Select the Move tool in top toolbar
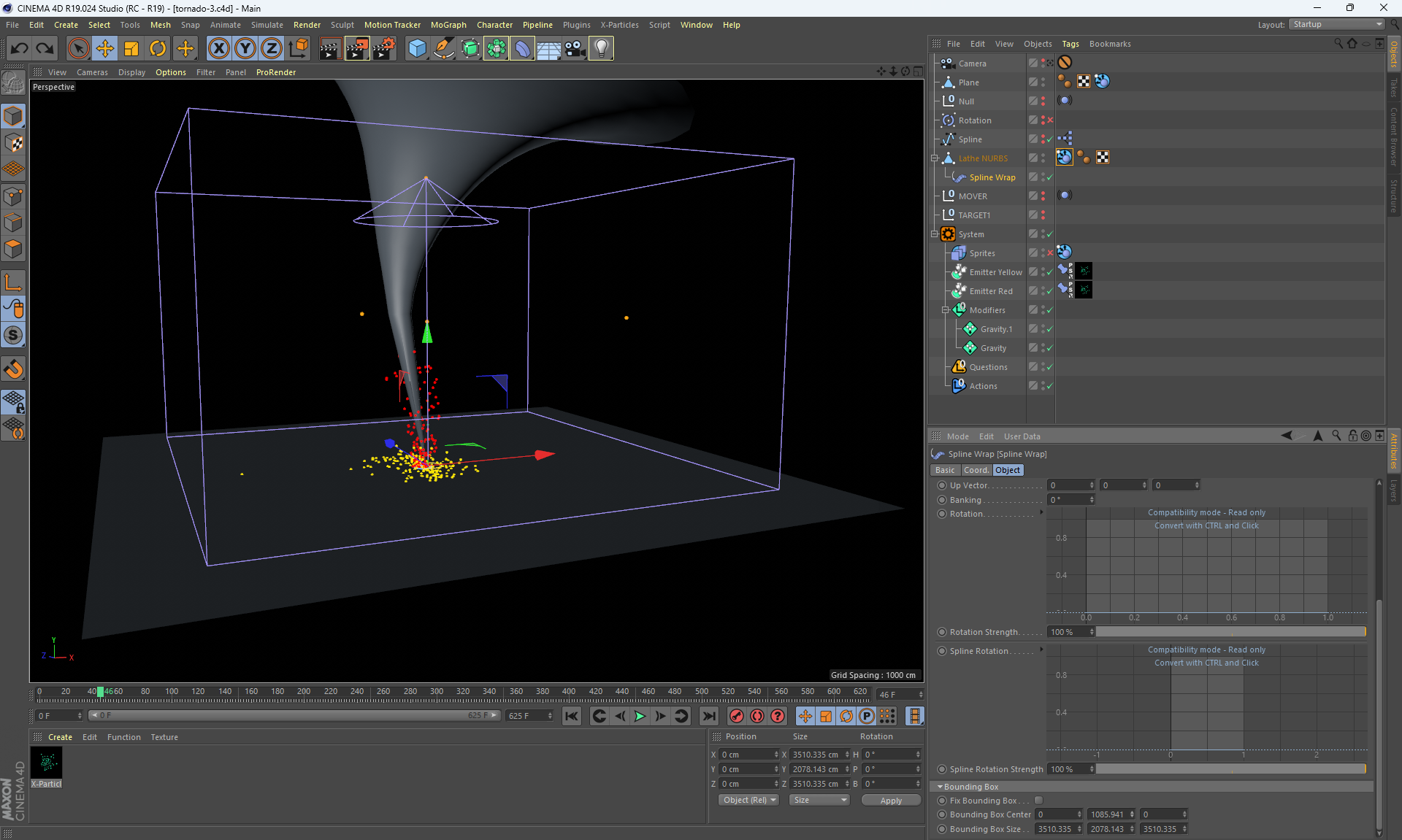This screenshot has width=1402, height=840. (x=105, y=49)
